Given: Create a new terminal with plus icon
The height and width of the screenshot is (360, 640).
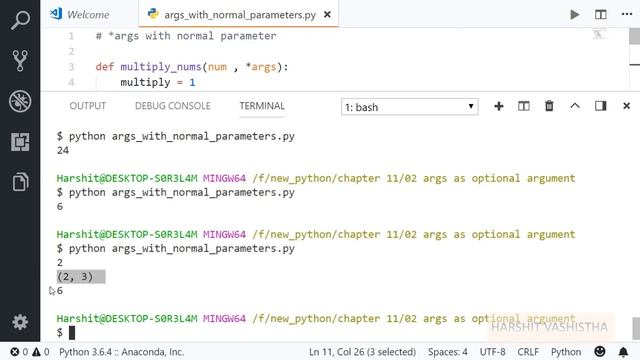Looking at the screenshot, I should 498,107.
